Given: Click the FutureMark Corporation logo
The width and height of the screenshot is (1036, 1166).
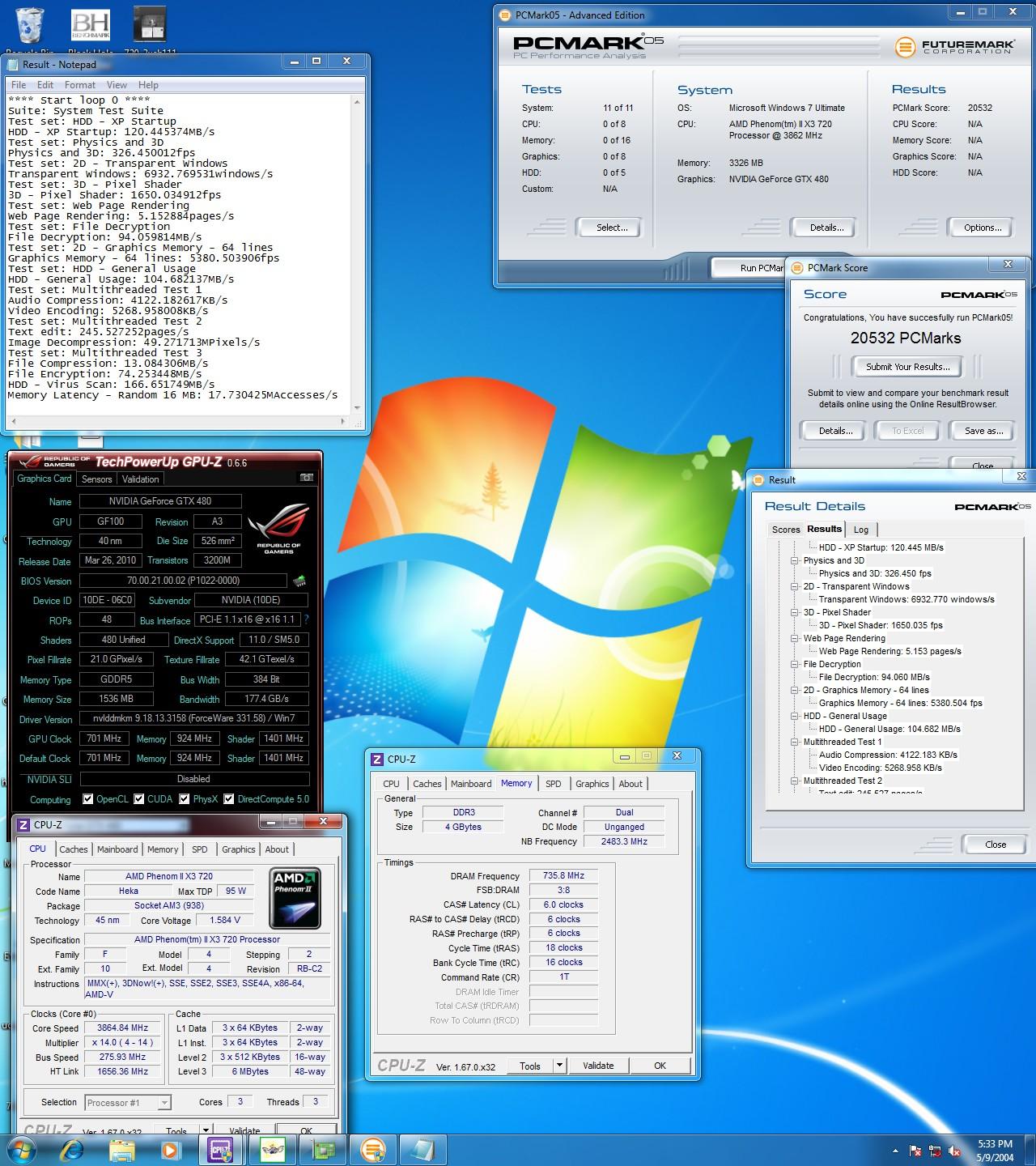Looking at the screenshot, I should point(954,47).
